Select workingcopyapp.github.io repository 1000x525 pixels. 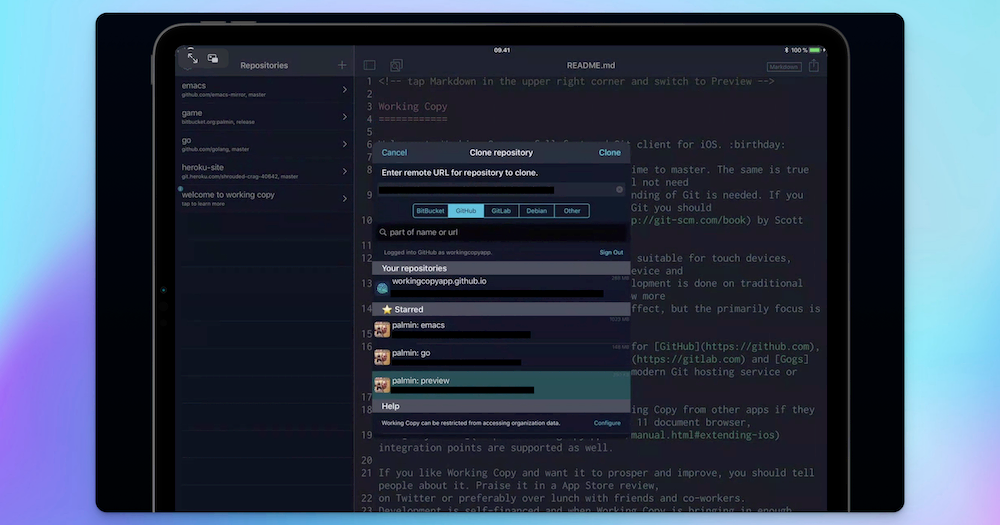[501, 288]
